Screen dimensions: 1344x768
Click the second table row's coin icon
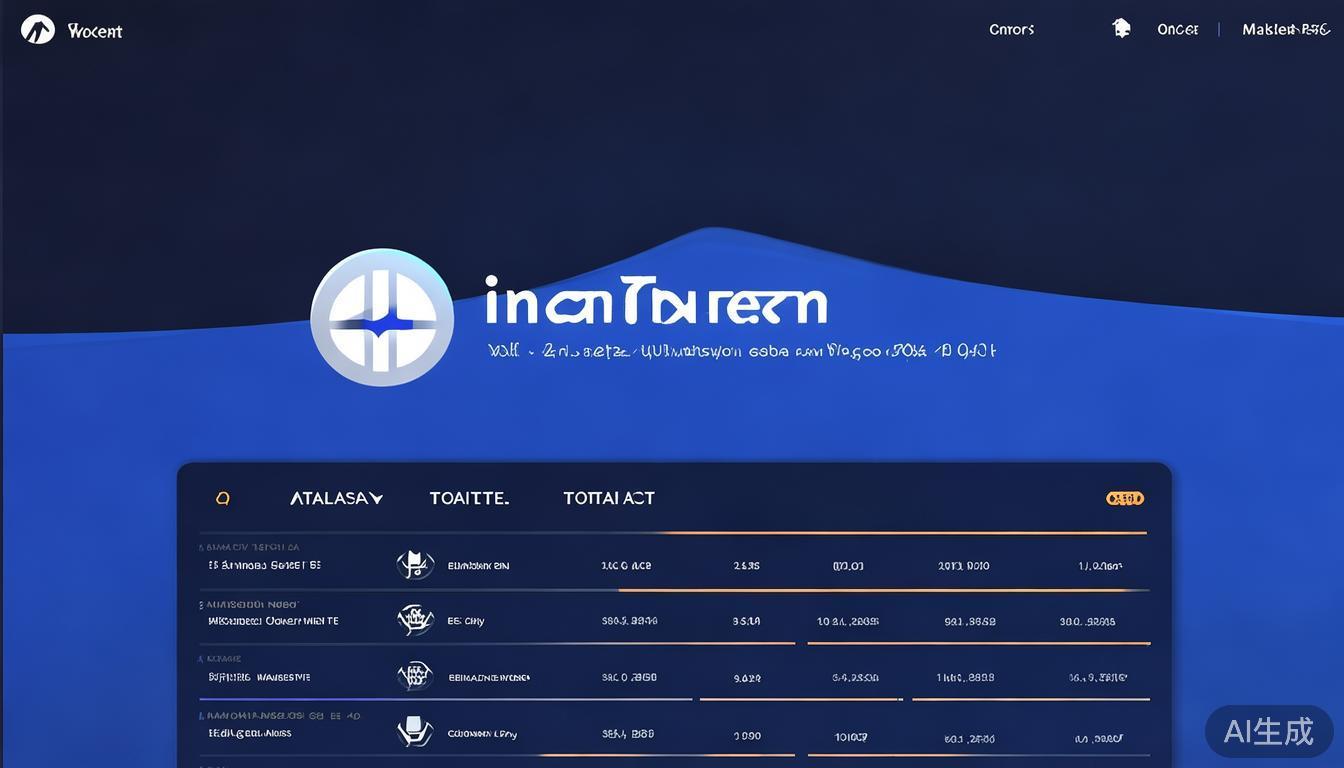pyautogui.click(x=415, y=621)
